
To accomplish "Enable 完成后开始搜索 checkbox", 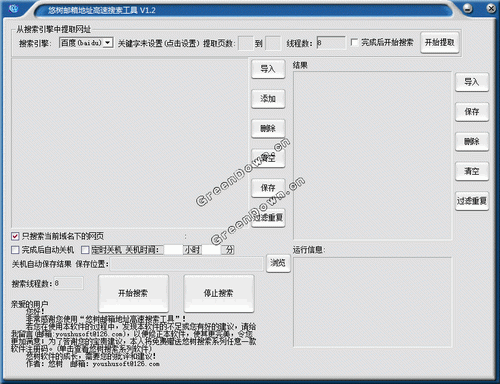I will pos(354,42).
